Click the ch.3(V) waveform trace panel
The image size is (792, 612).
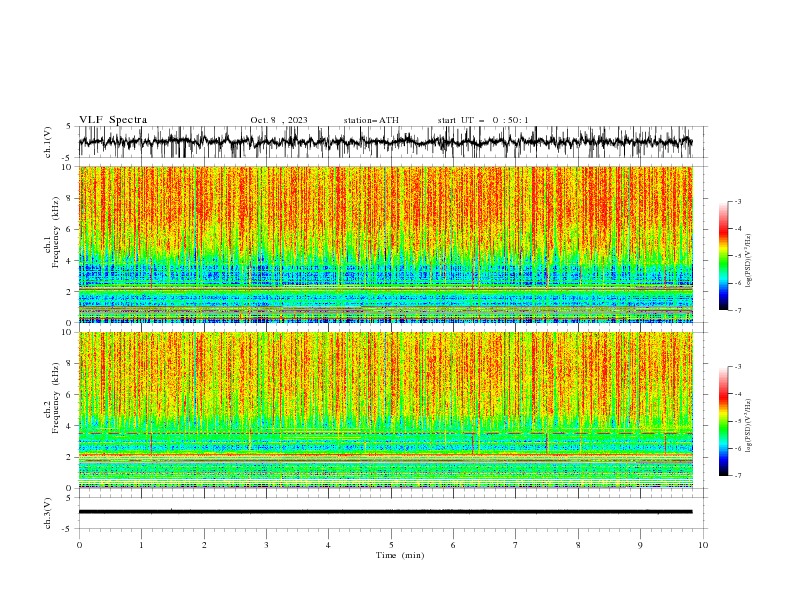click(x=393, y=513)
